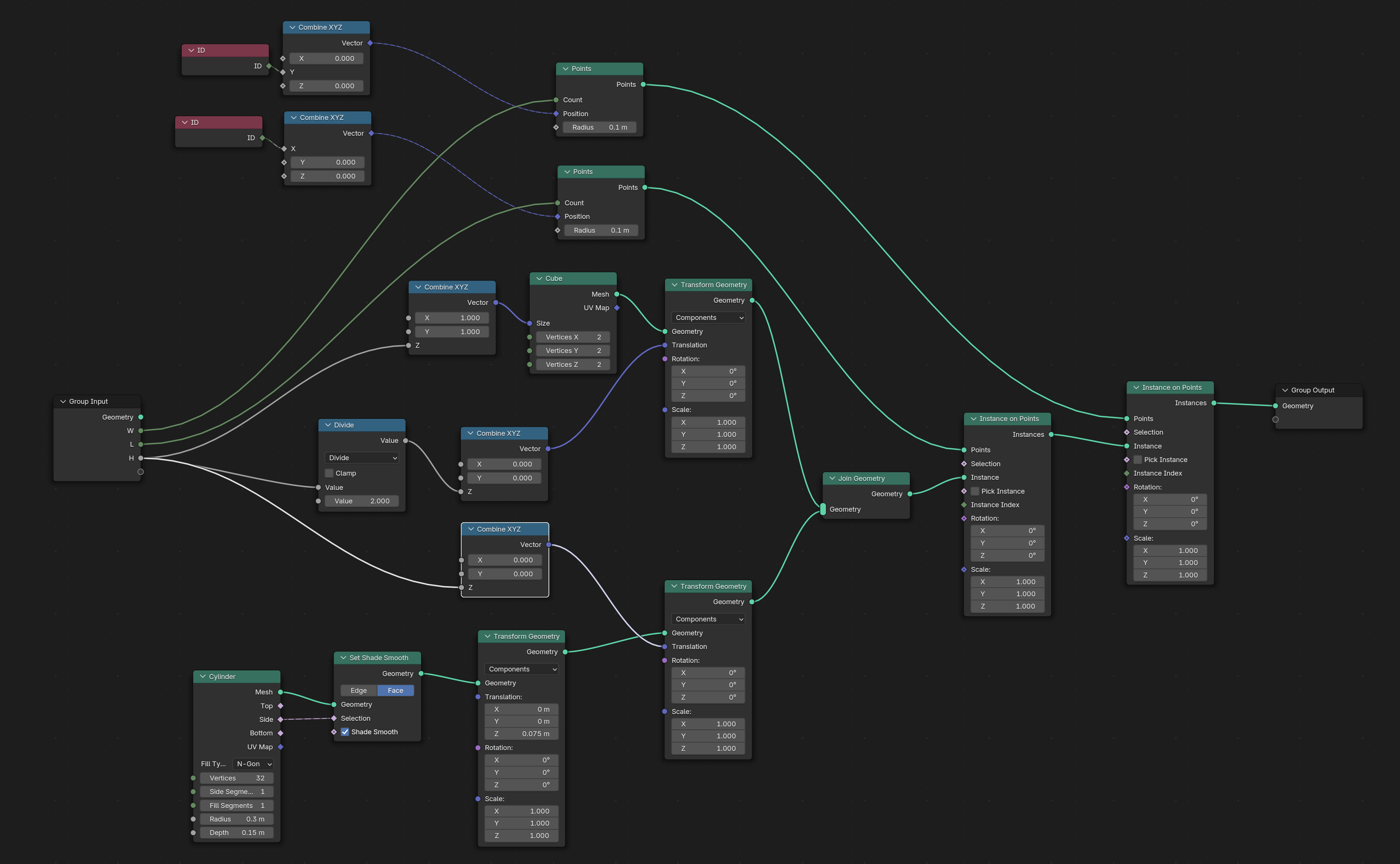Edit the Cylinder Radius 0.3 m field
This screenshot has width=1400, height=864.
(x=236, y=819)
